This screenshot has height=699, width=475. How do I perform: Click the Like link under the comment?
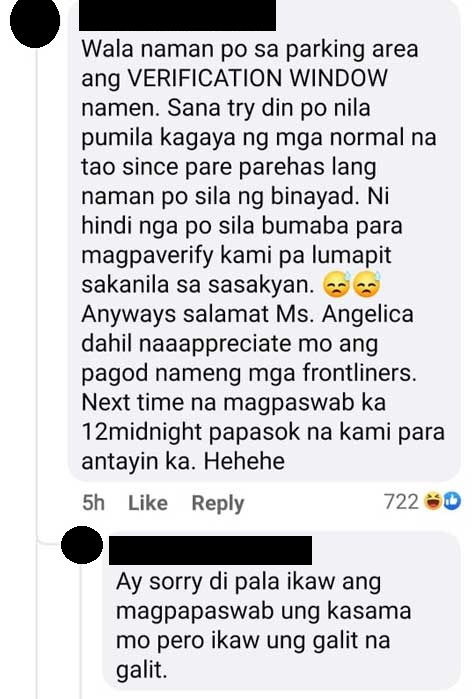coord(148,503)
